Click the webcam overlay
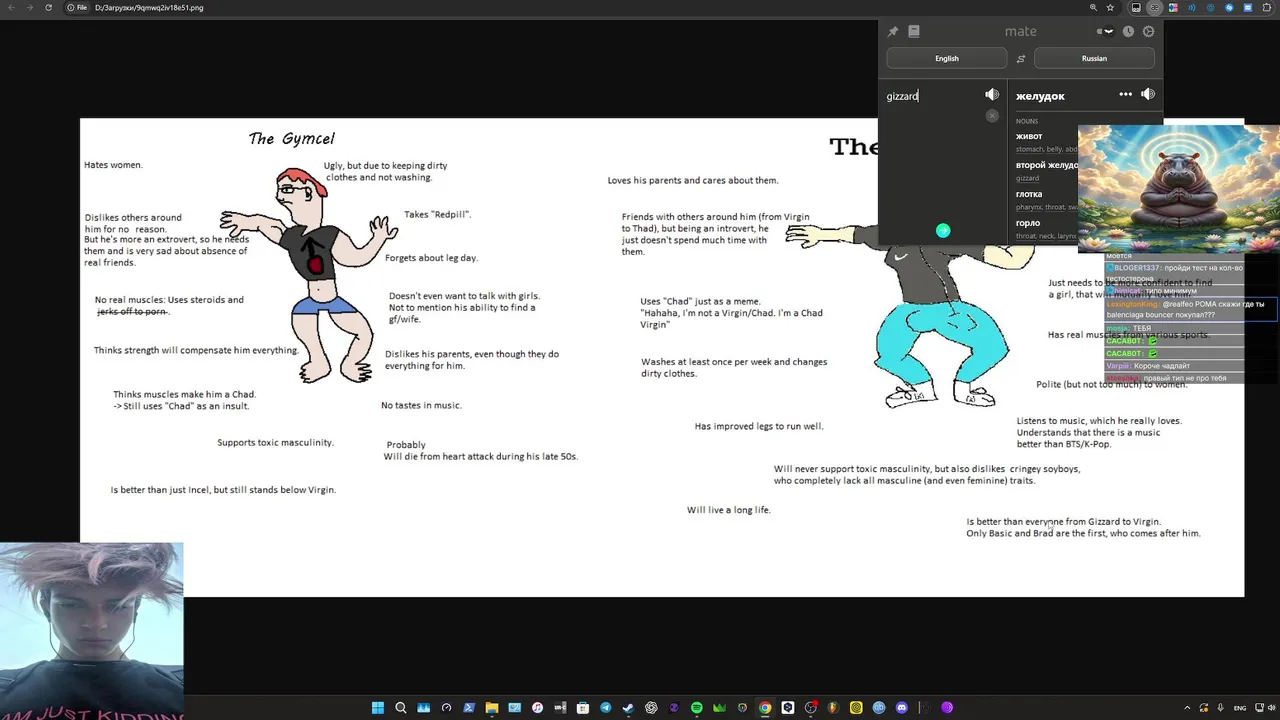The width and height of the screenshot is (1280, 720). pos(92,631)
